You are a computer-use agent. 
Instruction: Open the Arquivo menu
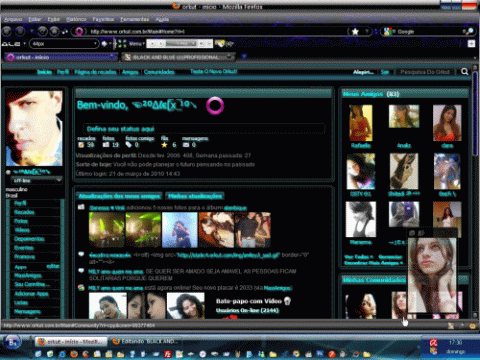tap(13, 19)
